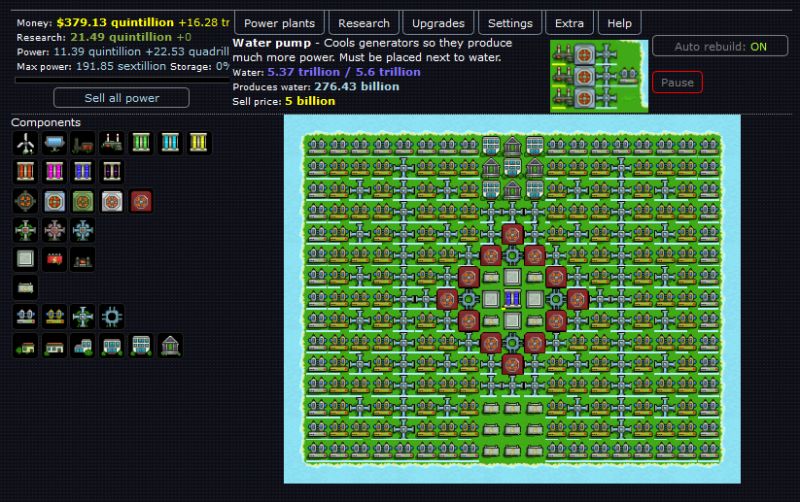Image resolution: width=800 pixels, height=502 pixels.
Task: Select the pink heat exchanger component
Action: tap(54, 230)
